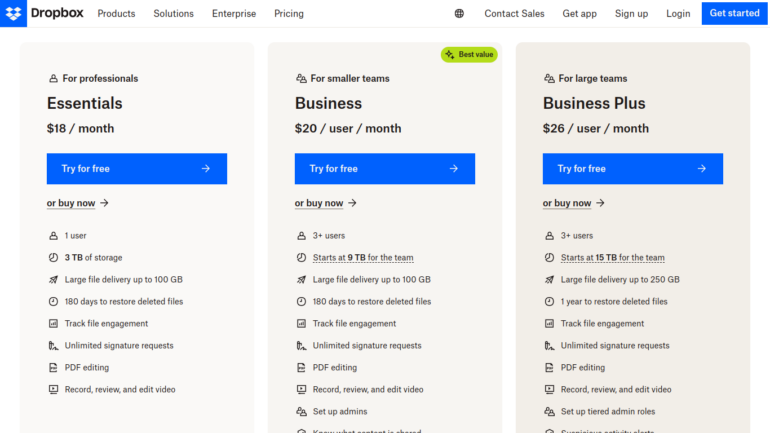
Task: Click the paper plane icon beside 250 GB delivery
Action: [x=549, y=280]
